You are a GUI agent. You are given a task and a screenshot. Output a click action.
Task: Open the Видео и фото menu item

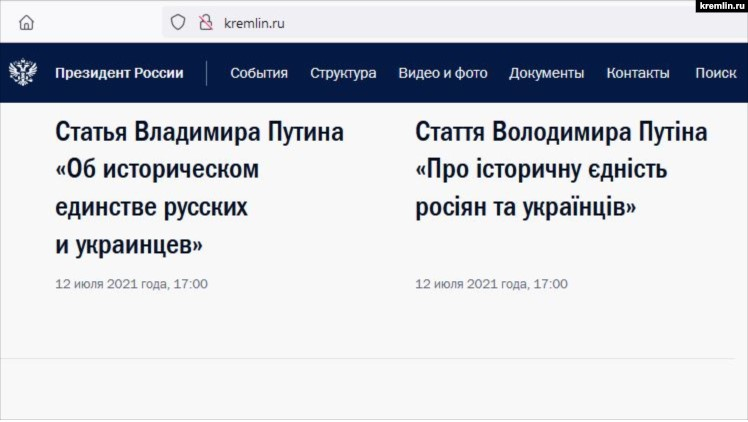[x=443, y=73]
